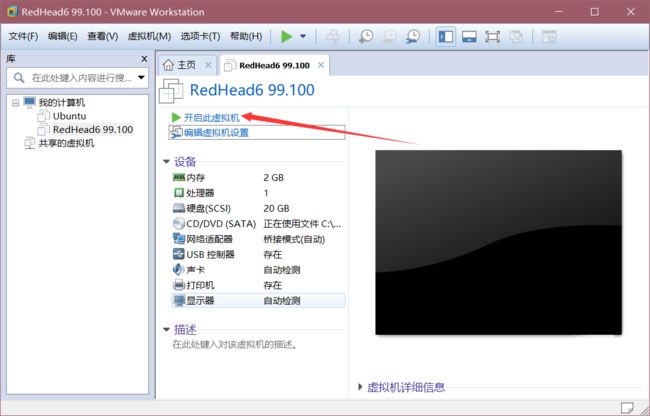Click the revert to snapshot toolbar icon
This screenshot has height=416, width=650.
point(389,36)
